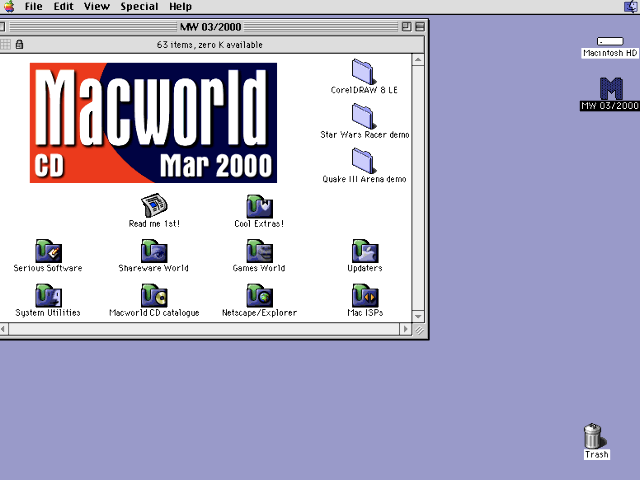
Task: Open the Edit menu
Action: (63, 7)
